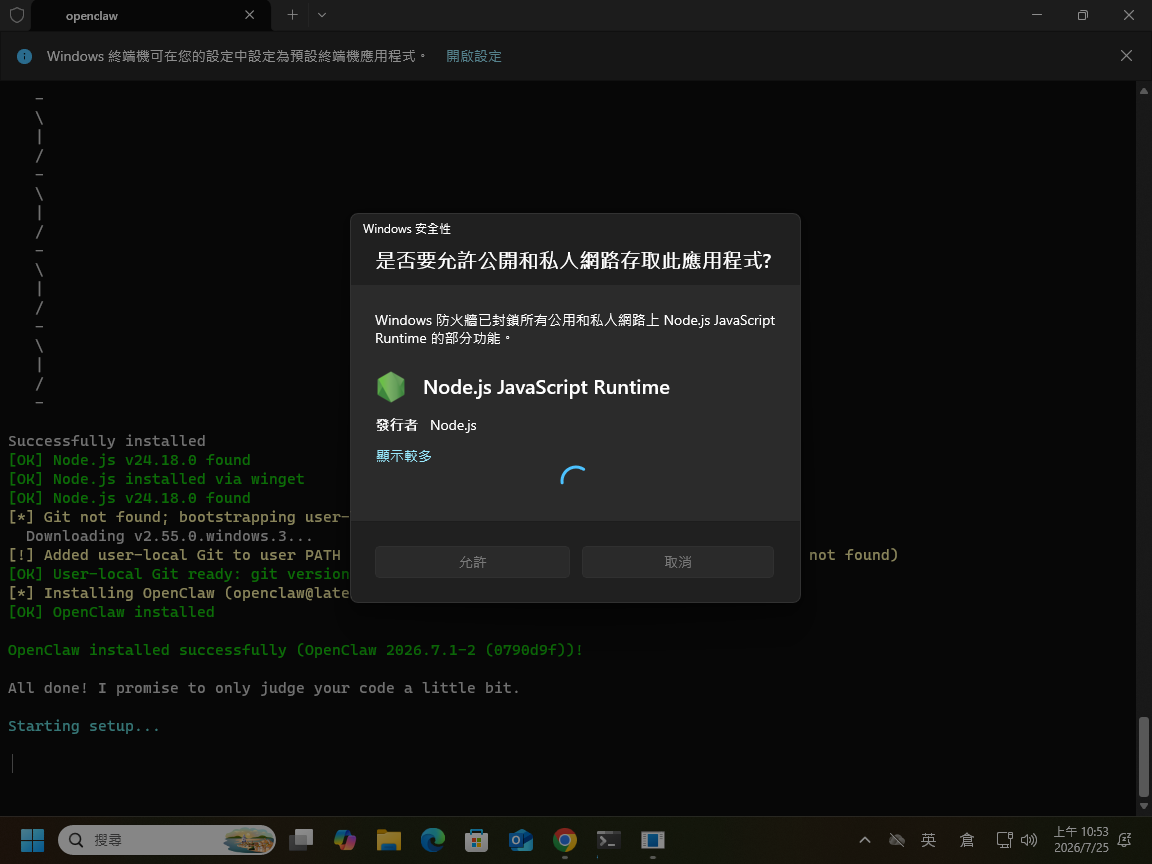This screenshot has width=1152, height=864.
Task: Open Microsoft Store from taskbar
Action: (477, 840)
